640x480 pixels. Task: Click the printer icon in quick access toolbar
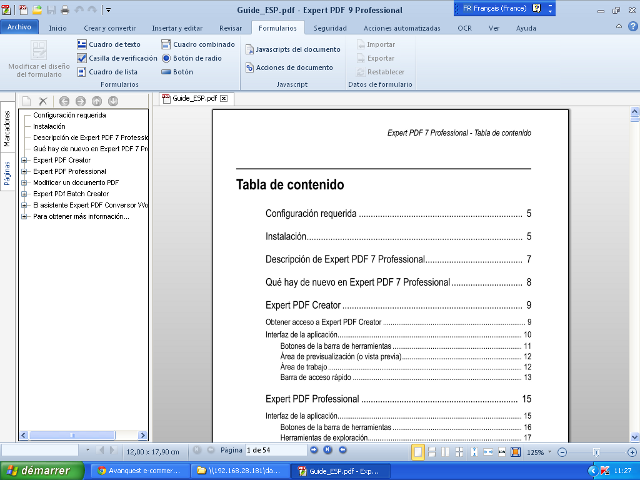click(65, 10)
